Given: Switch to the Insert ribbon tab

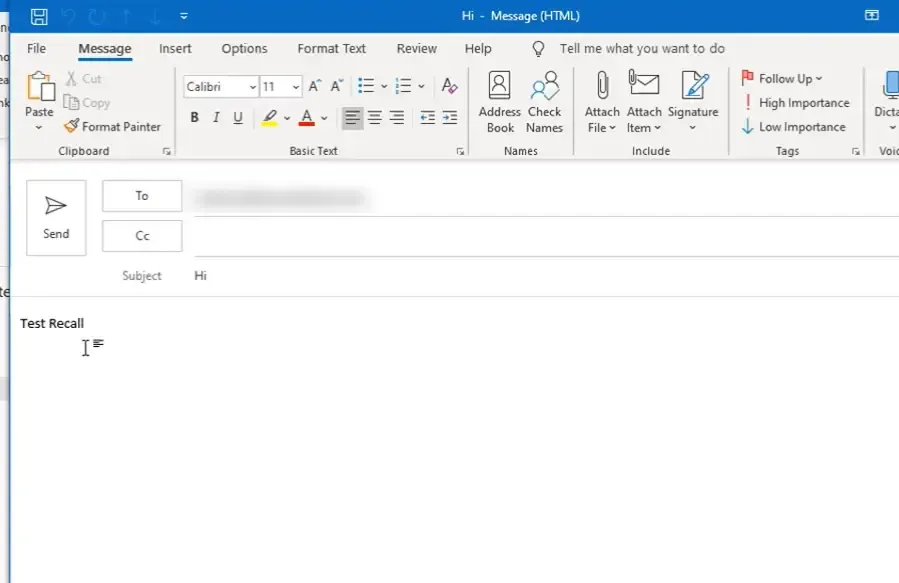Looking at the screenshot, I should coord(175,48).
